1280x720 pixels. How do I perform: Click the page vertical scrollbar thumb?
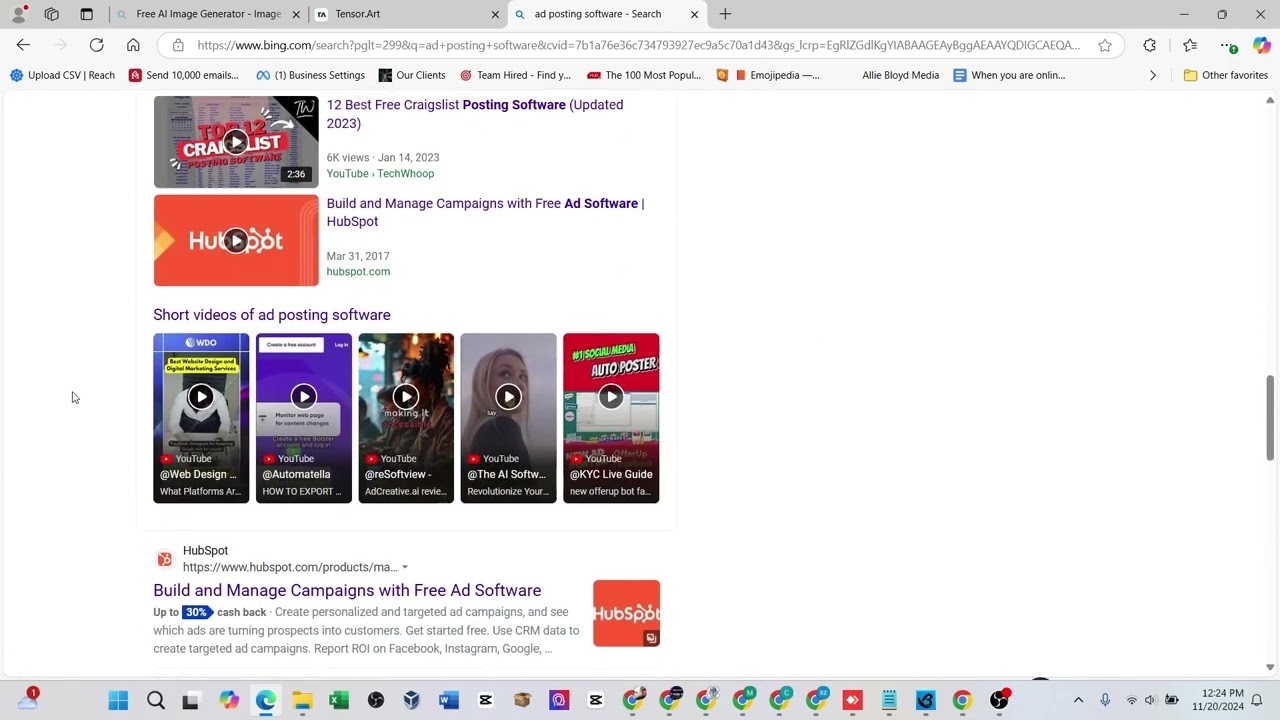coord(1270,418)
